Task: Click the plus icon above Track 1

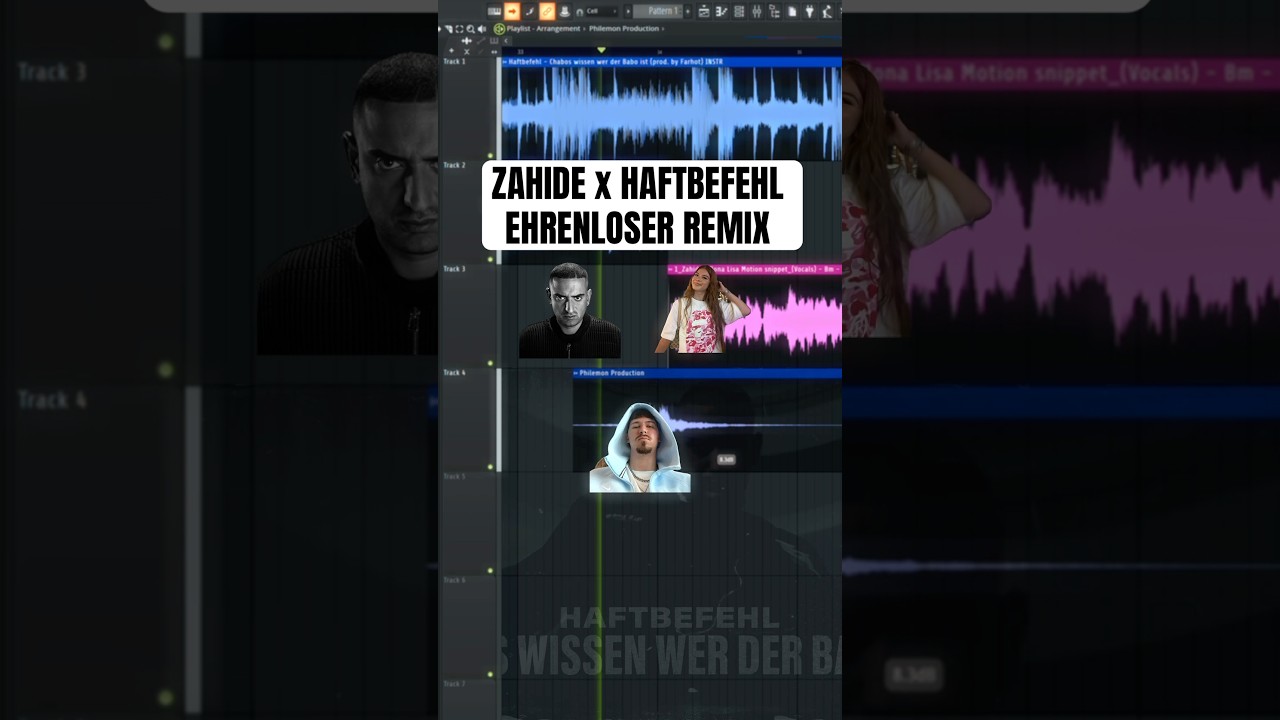Action: (x=451, y=51)
